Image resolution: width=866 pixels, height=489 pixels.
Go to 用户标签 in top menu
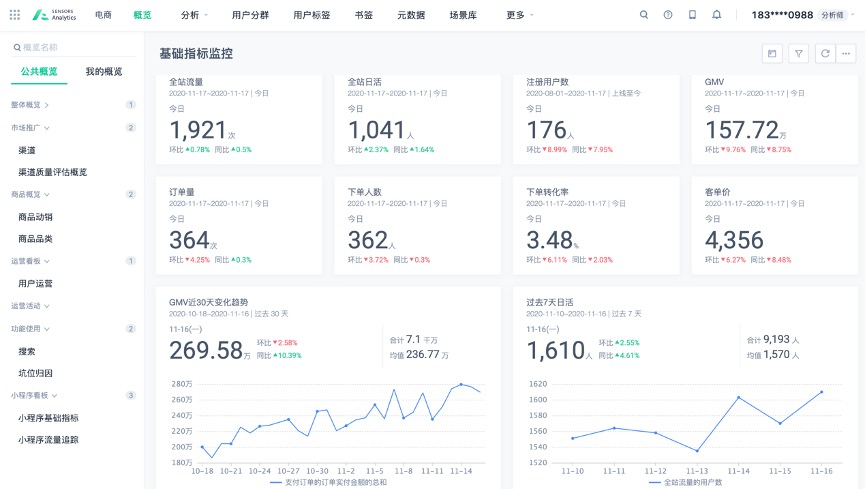click(311, 15)
